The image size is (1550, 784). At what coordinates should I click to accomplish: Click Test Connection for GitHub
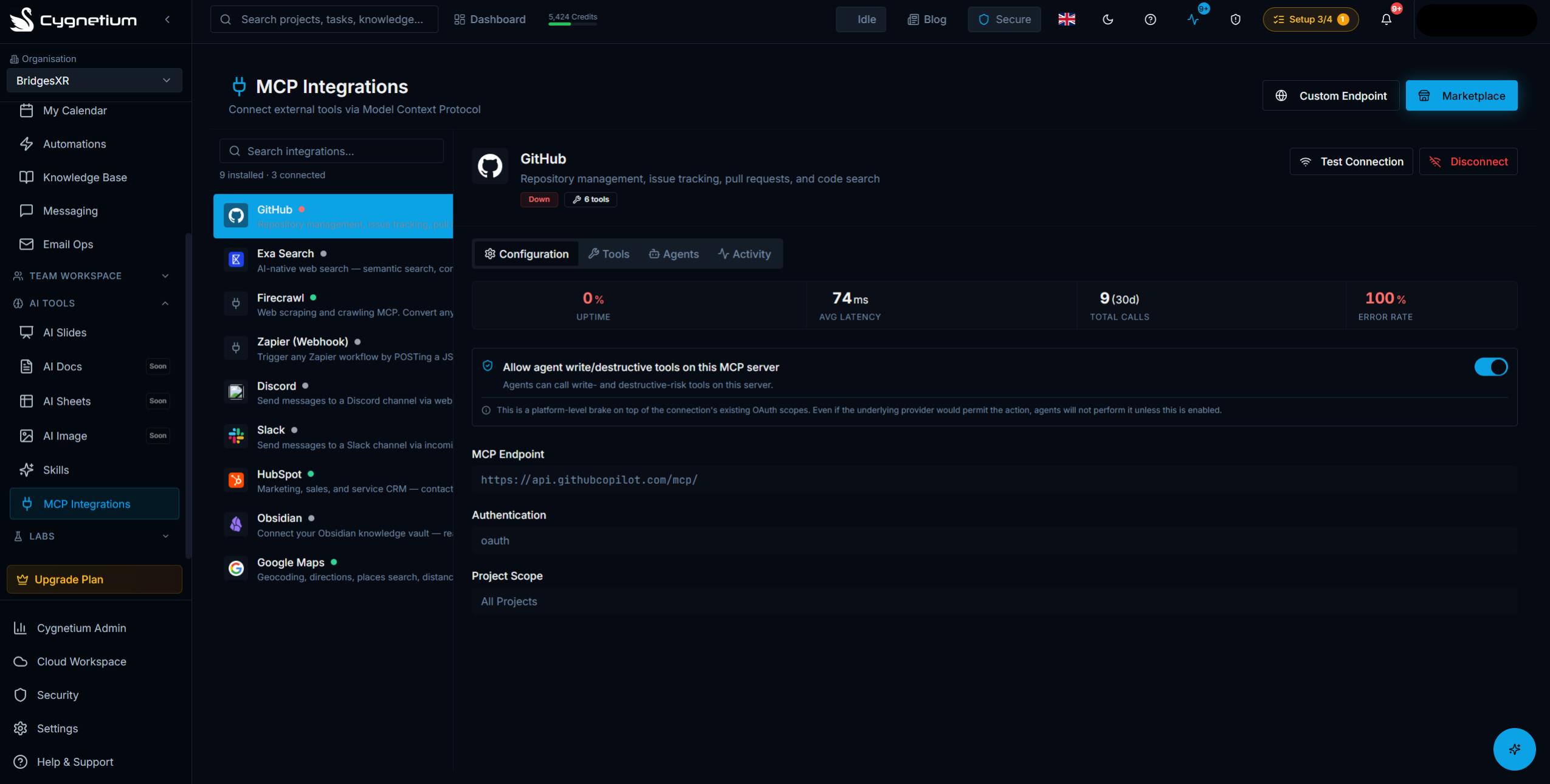coord(1351,162)
